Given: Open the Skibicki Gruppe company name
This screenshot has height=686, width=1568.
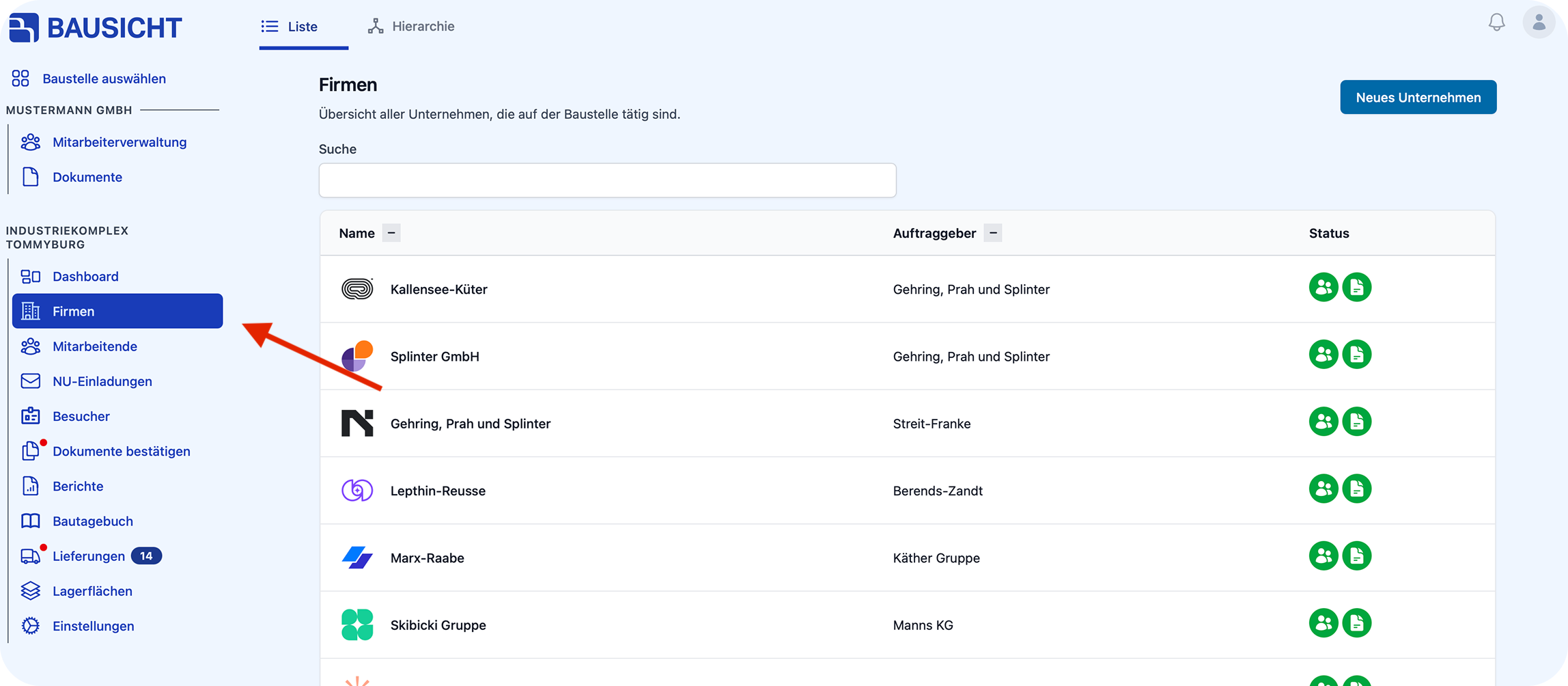Looking at the screenshot, I should point(438,625).
